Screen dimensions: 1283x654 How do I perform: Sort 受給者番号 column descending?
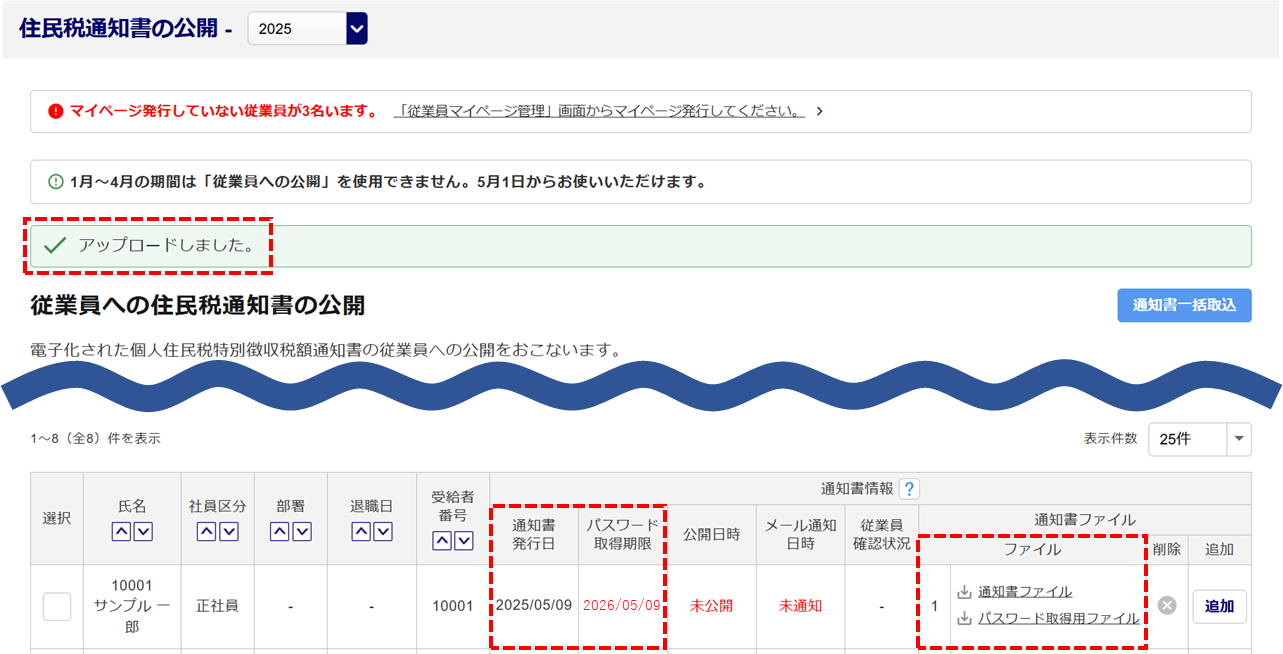coord(463,541)
